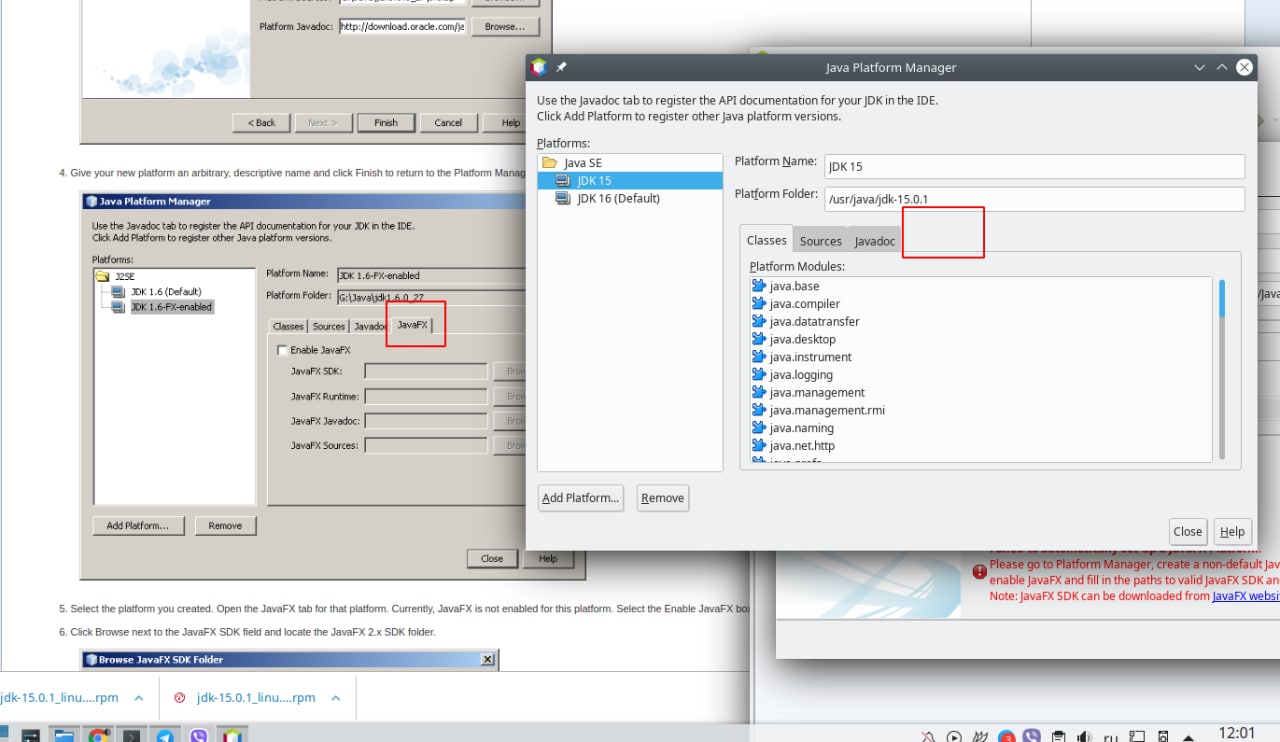Click the scrollbar of the Platform Modules list
This screenshot has height=742, width=1280.
1221,370
